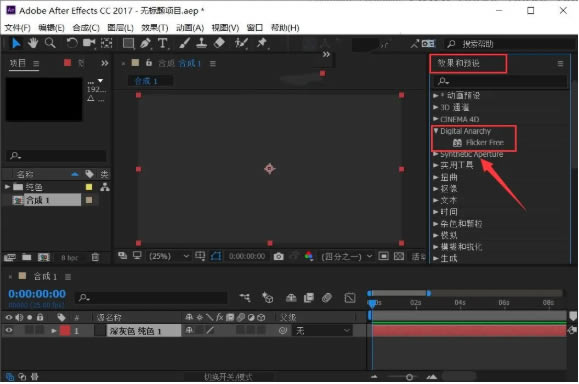
Task: Open the 效果(T) menu
Action: point(155,28)
